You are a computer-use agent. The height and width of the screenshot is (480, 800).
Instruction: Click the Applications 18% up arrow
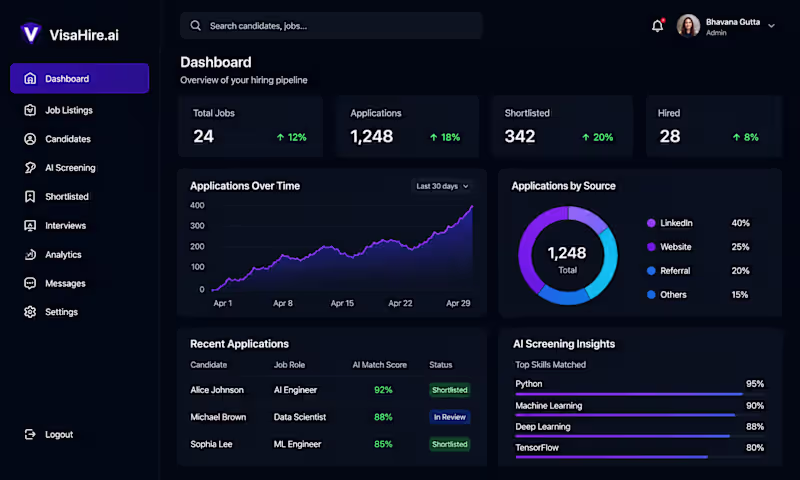(434, 137)
